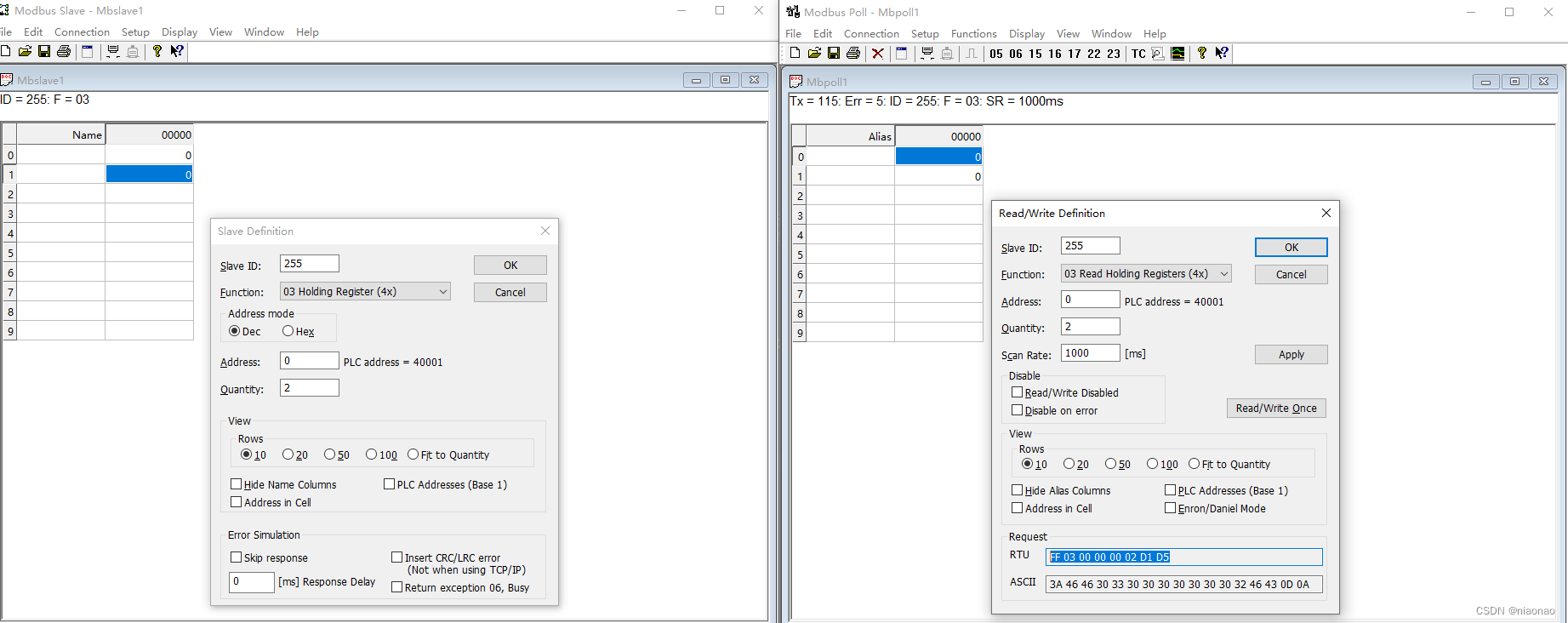Open the Help menu in Modbus Poll
The width and height of the screenshot is (1568, 623).
click(1155, 34)
